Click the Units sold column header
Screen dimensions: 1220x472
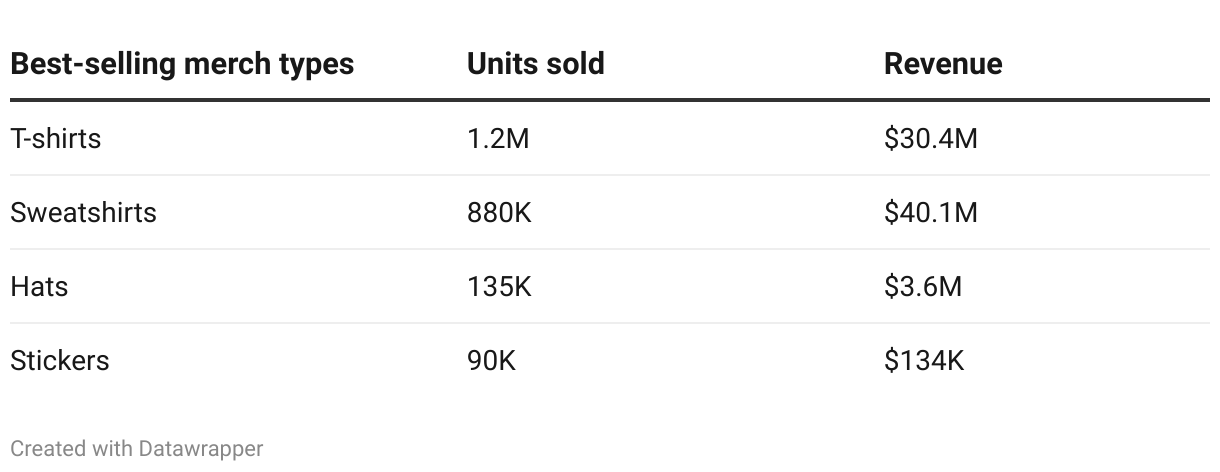pyautogui.click(x=535, y=64)
